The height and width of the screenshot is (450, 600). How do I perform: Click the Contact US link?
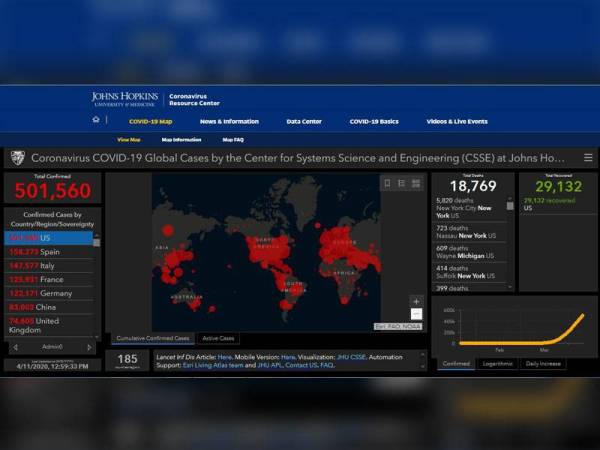[x=301, y=365]
